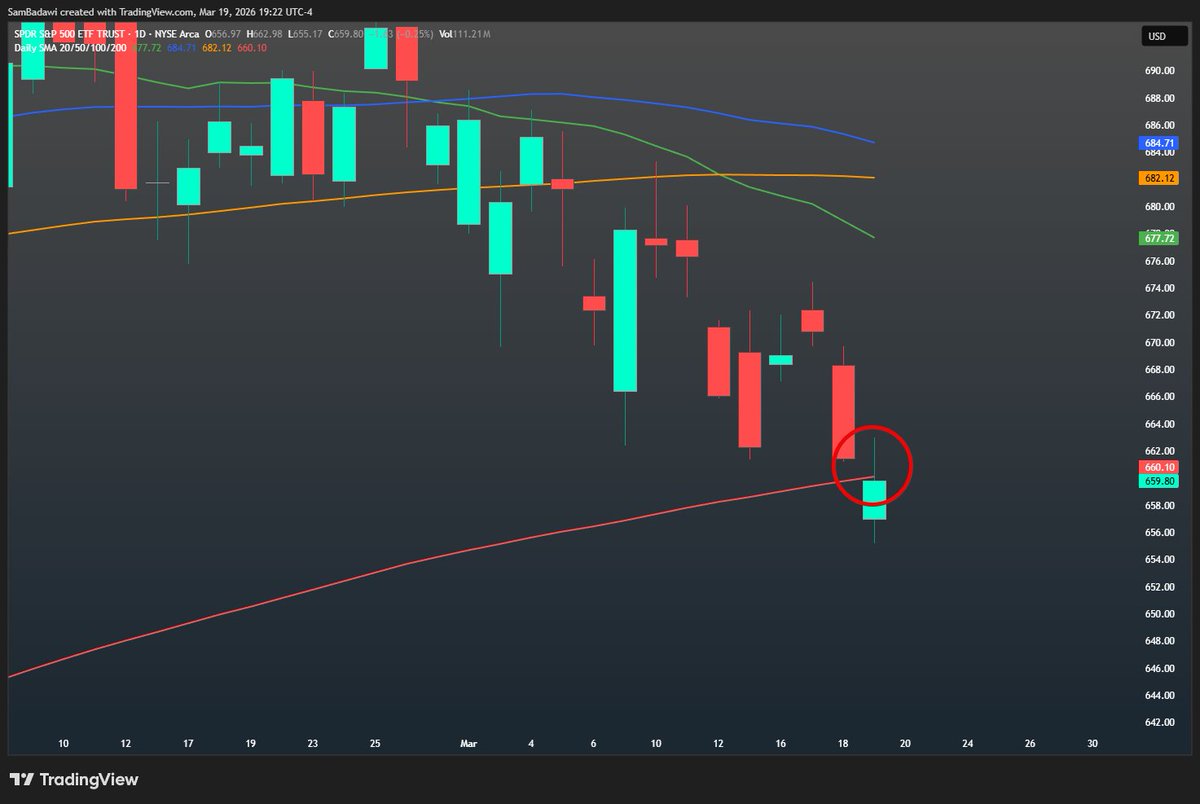Click the 666.00 price axis label

click(x=1159, y=396)
